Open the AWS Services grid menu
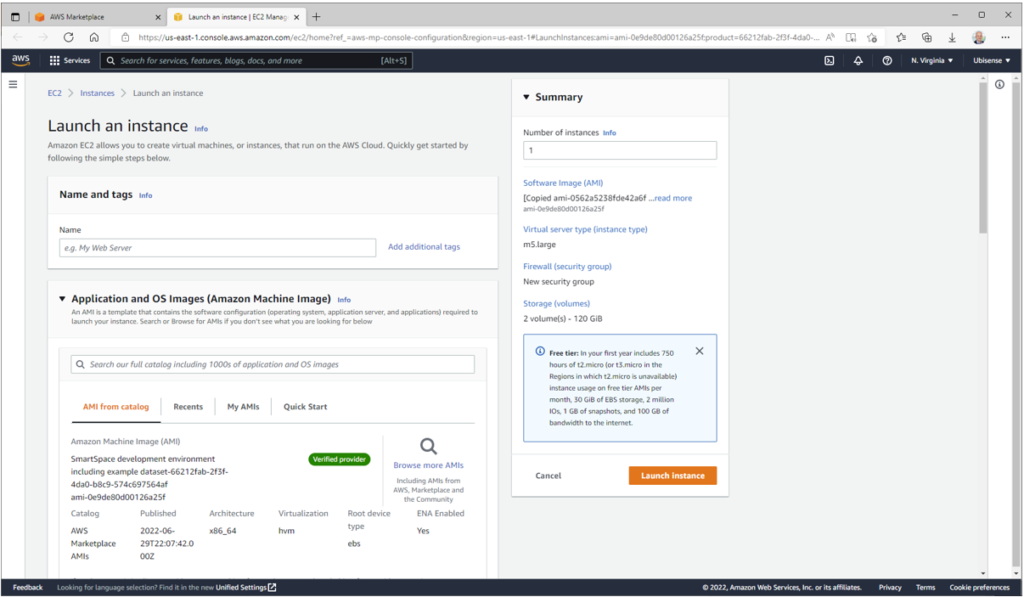The image size is (1024, 597). 70,60
